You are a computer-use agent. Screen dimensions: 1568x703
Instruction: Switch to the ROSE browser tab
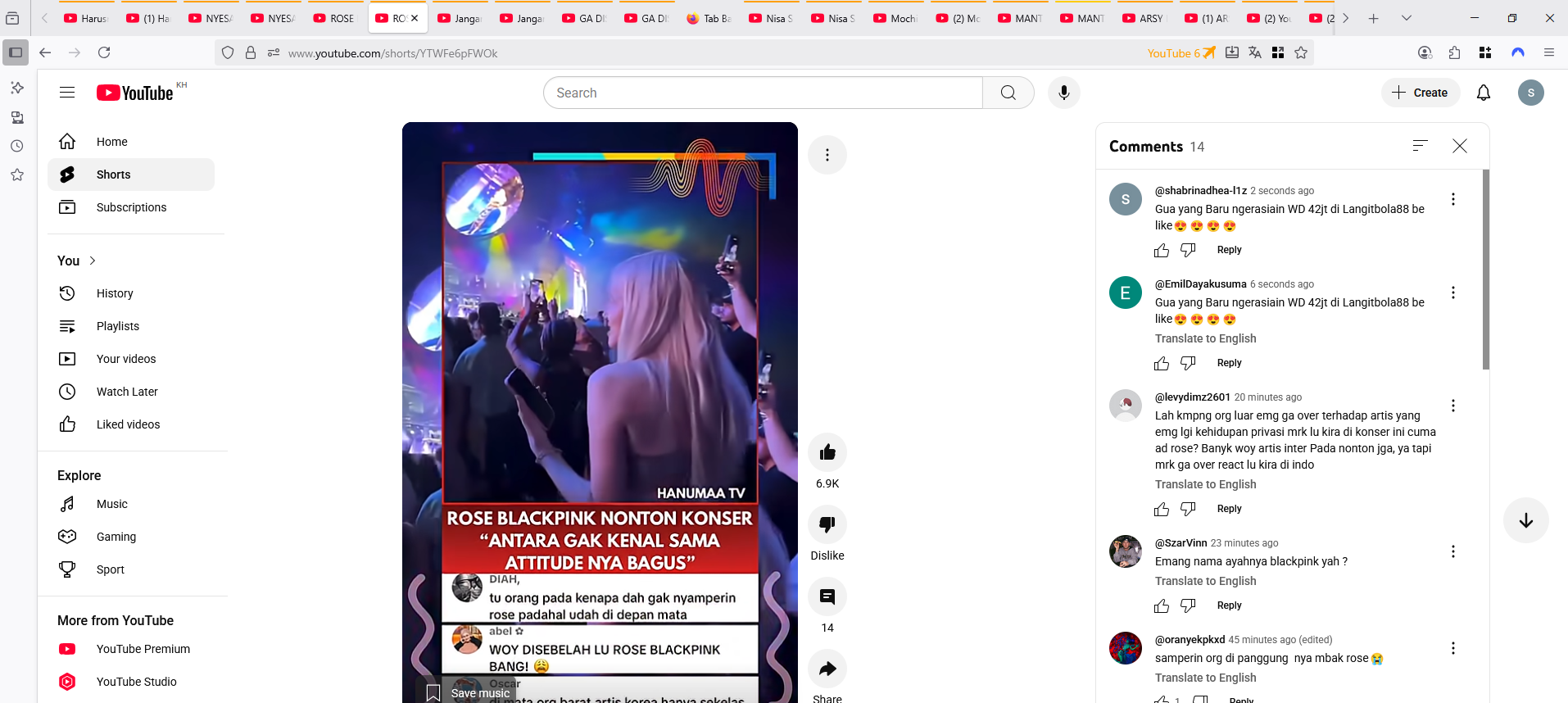pyautogui.click(x=335, y=18)
